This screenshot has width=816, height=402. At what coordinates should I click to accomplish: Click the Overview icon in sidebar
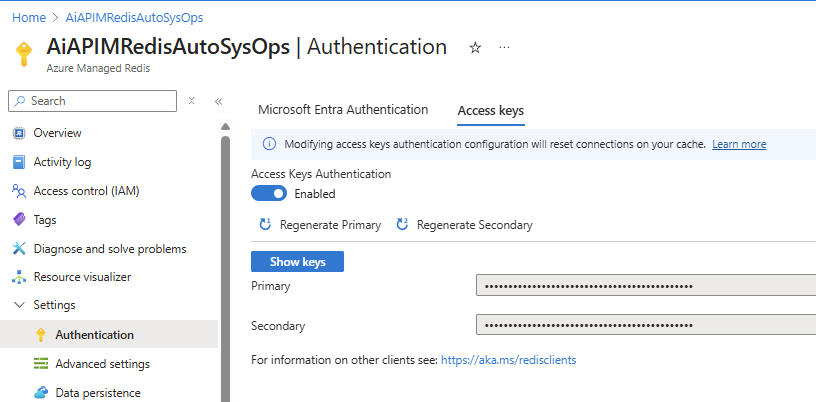19,133
